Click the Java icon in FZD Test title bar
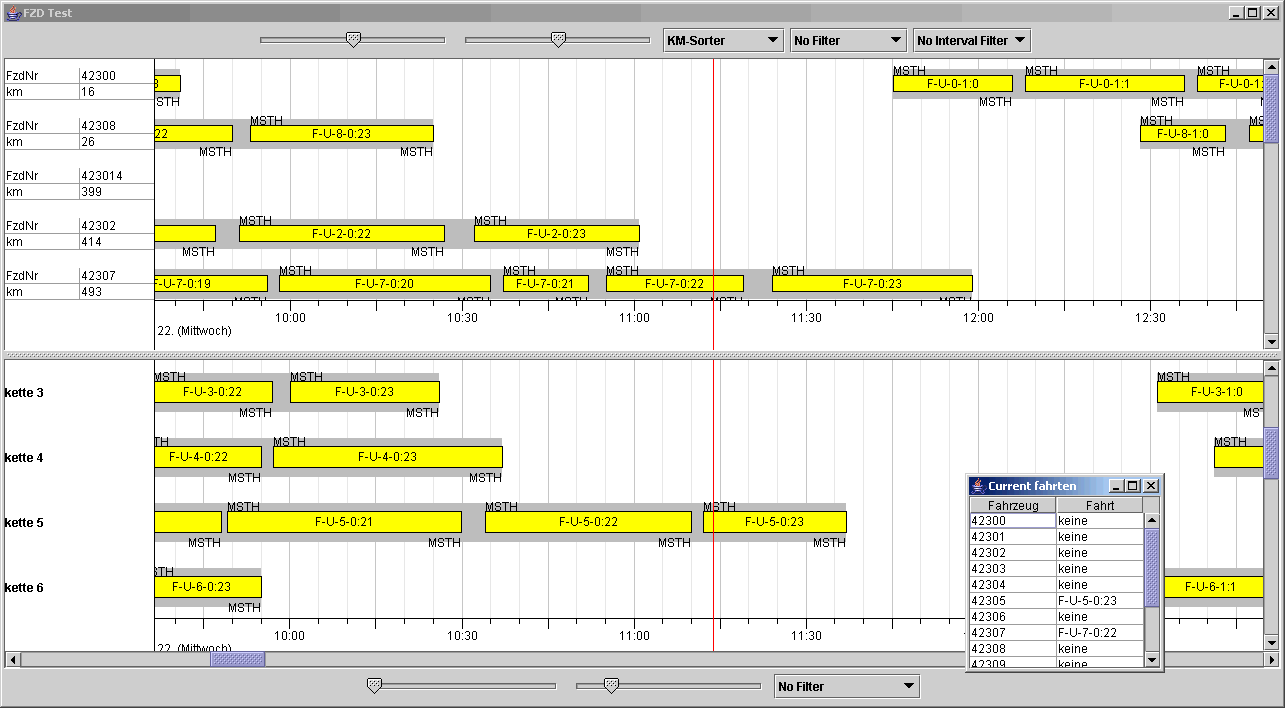Image resolution: width=1285 pixels, height=708 pixels. (12, 13)
